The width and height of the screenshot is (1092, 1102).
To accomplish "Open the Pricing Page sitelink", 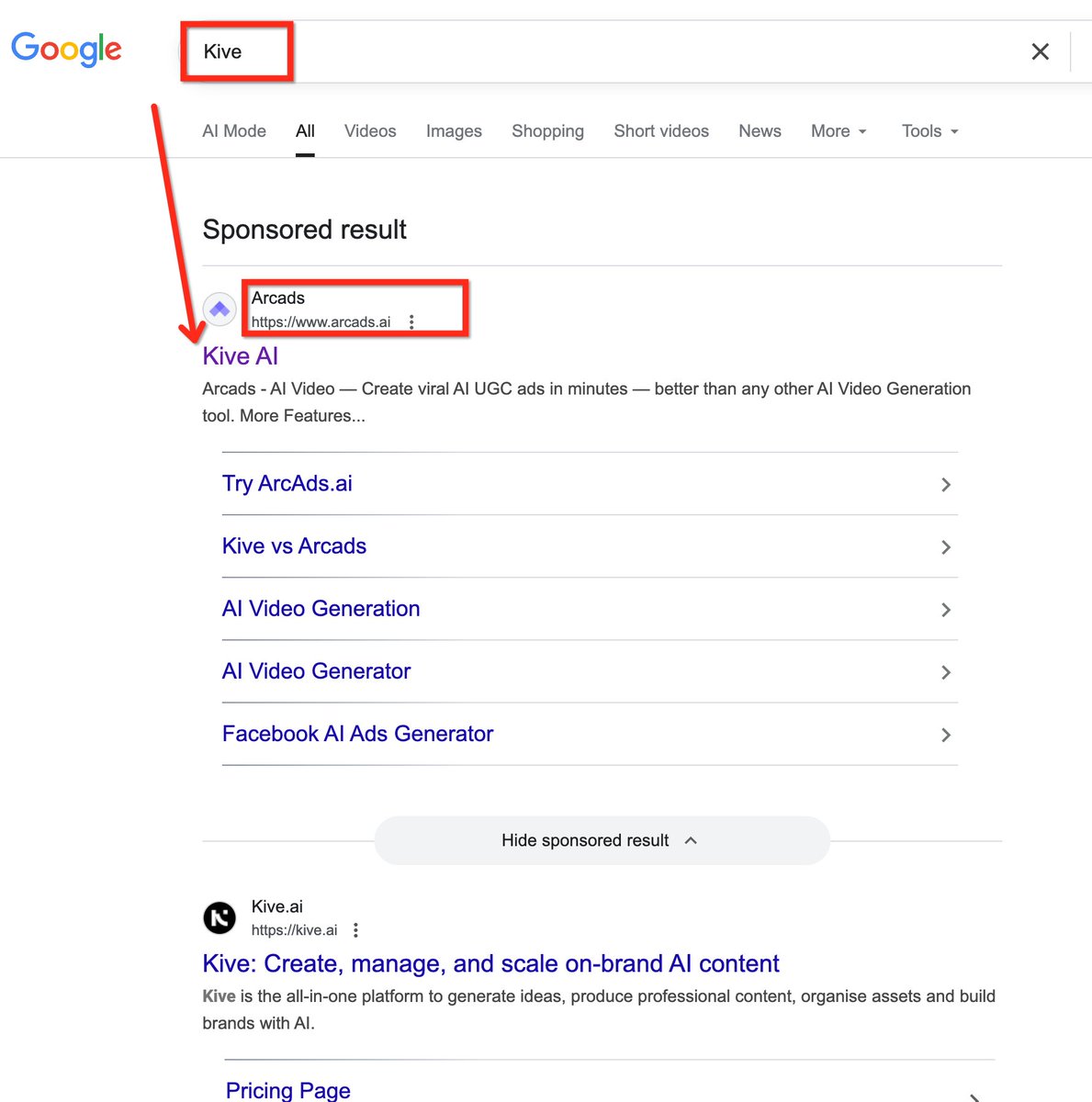I will coord(287,1090).
